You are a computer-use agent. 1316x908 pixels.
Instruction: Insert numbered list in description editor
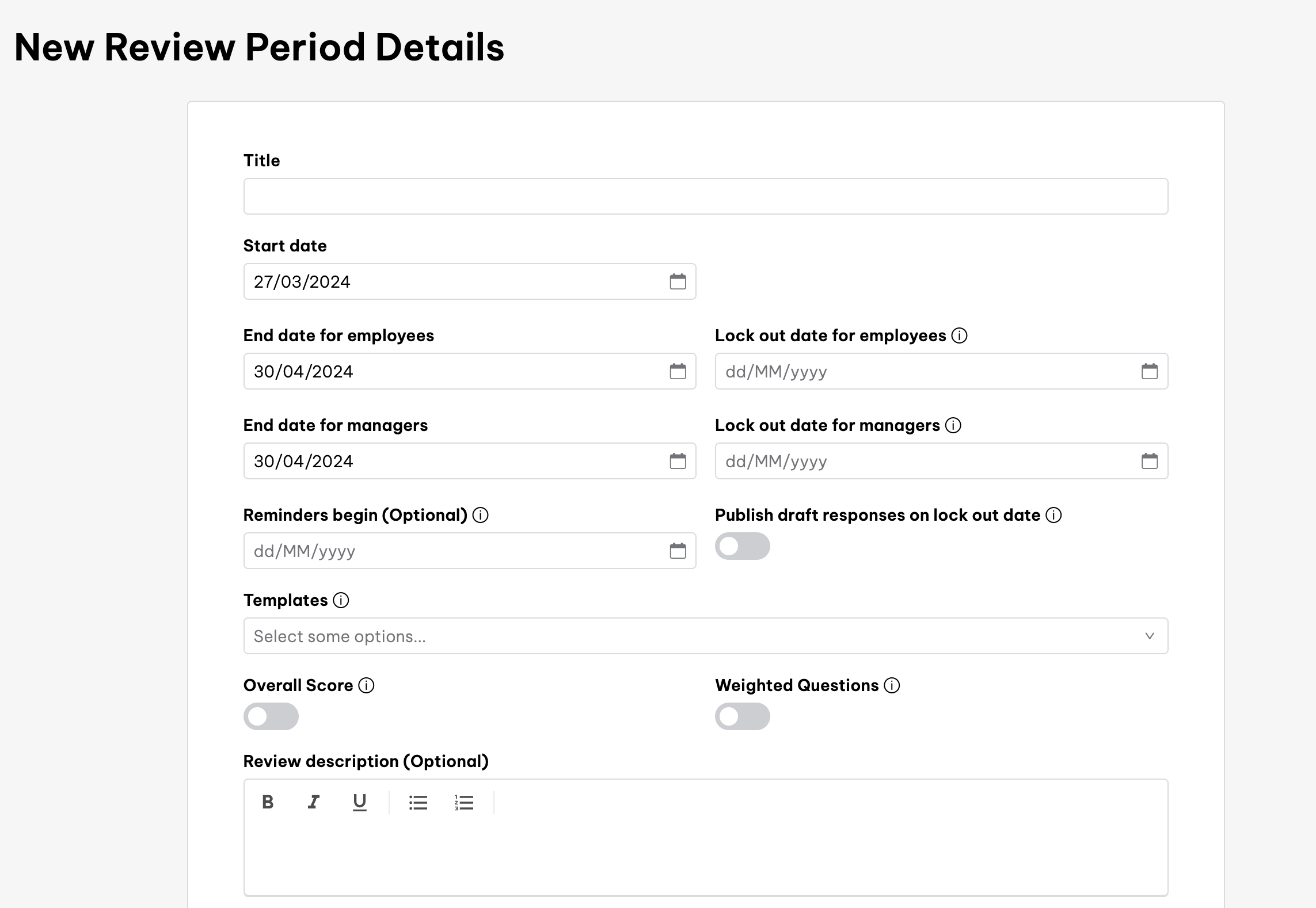point(464,802)
